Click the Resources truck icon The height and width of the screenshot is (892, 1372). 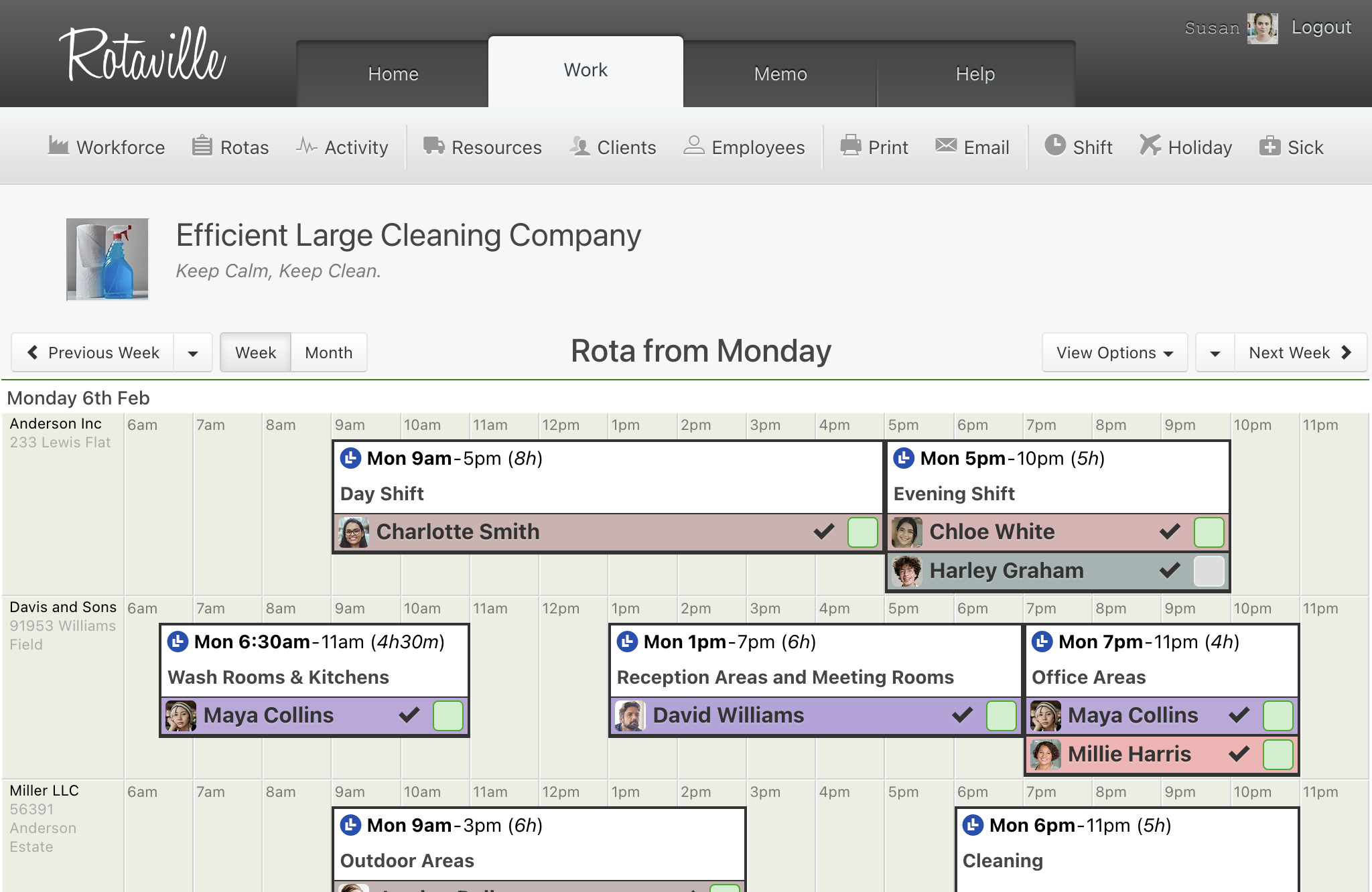[433, 145]
